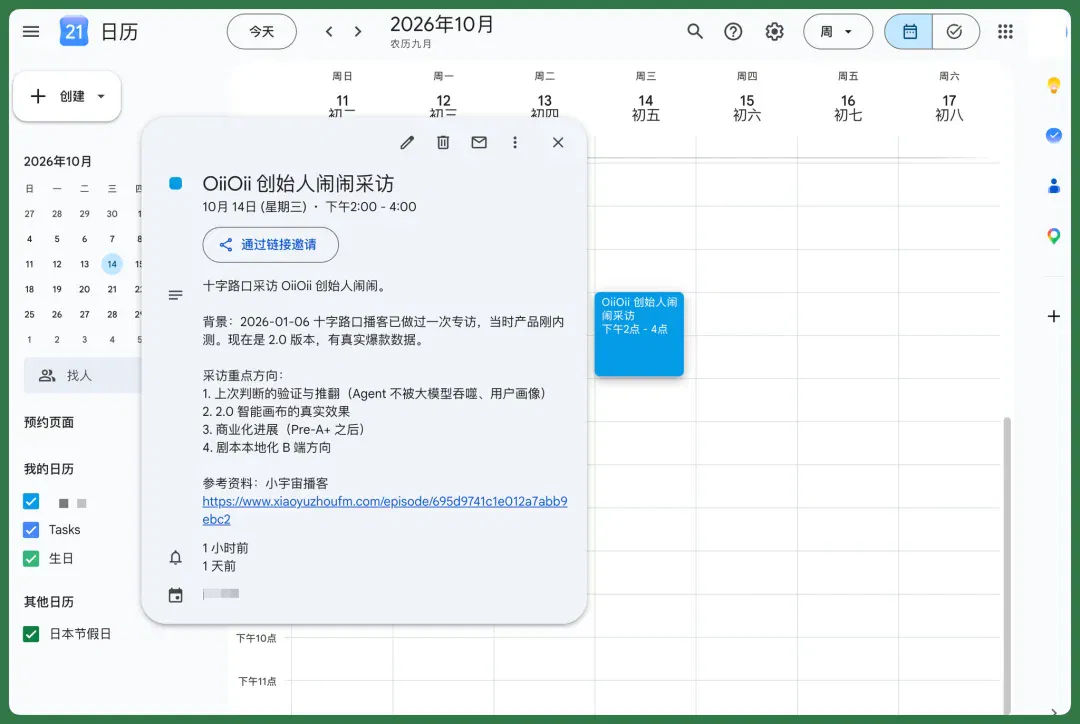The width and height of the screenshot is (1080, 724).
Task: Open the Google apps grid
Action: [1005, 32]
